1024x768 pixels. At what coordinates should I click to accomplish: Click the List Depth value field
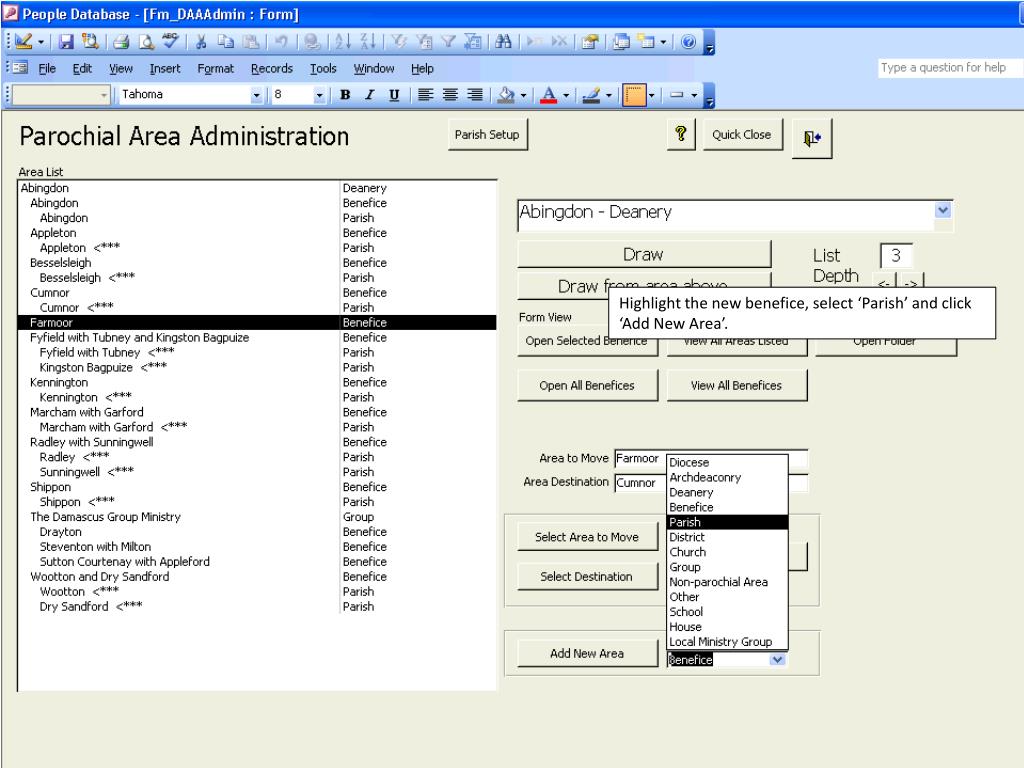click(x=896, y=255)
